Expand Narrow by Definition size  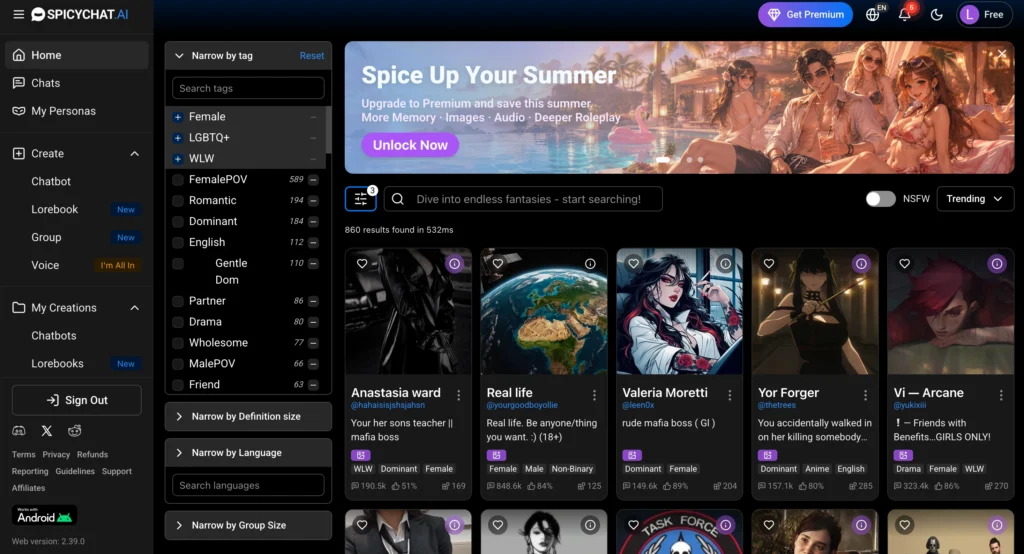point(248,416)
